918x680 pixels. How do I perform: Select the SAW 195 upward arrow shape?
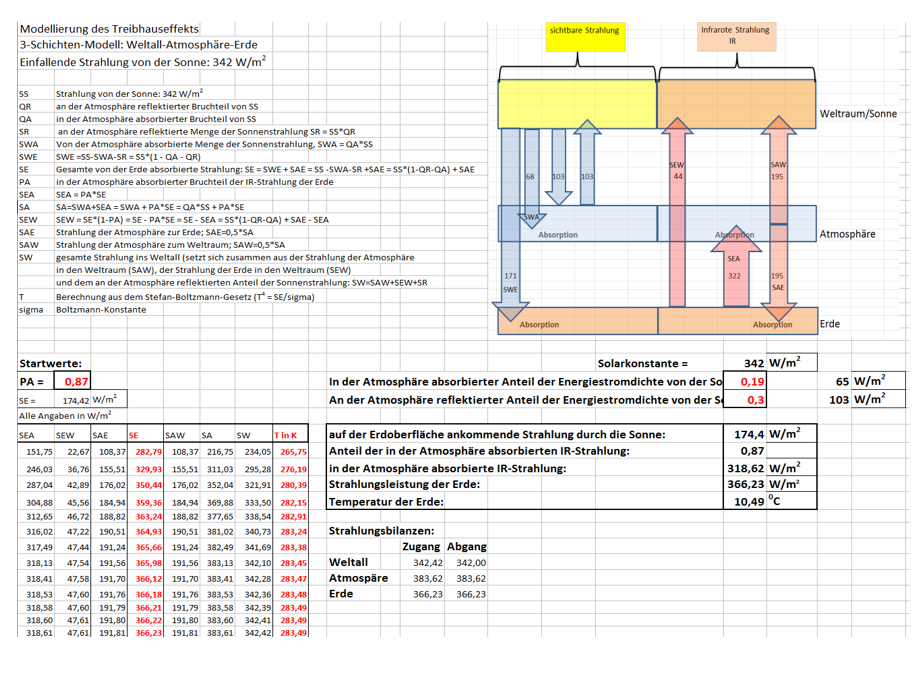pos(778,170)
